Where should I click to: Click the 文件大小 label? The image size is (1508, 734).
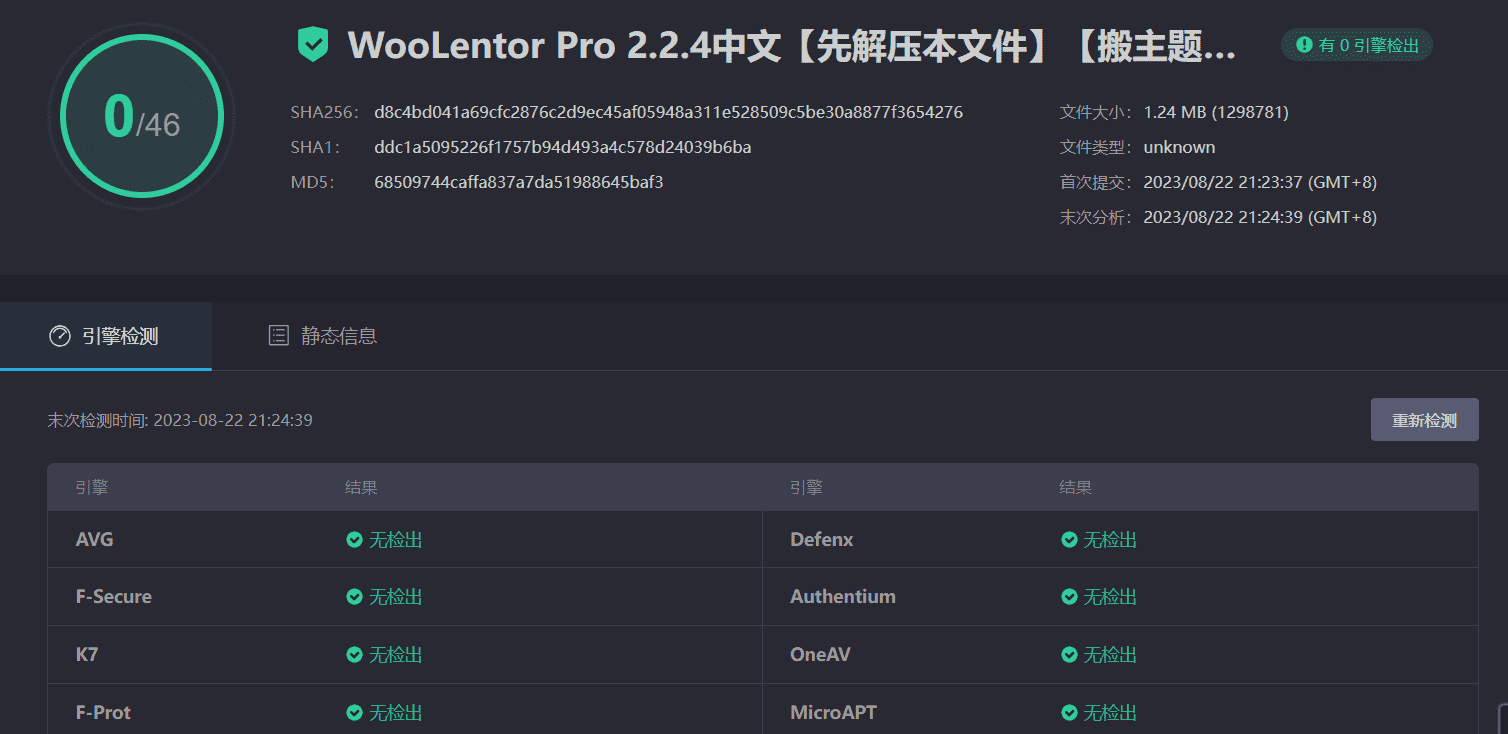pos(1096,112)
